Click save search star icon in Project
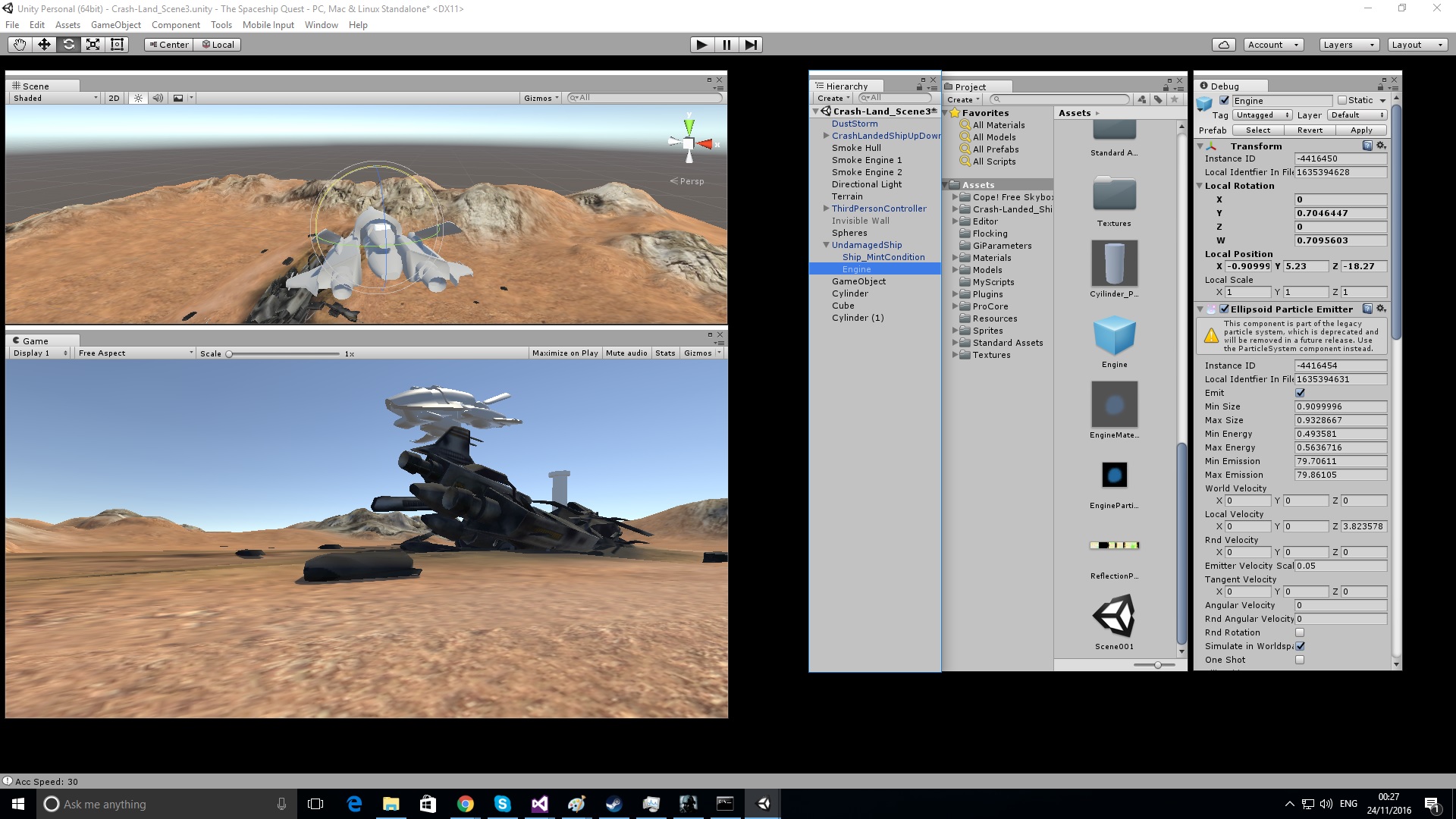Screen dimensions: 1456x819 tap(1175, 99)
